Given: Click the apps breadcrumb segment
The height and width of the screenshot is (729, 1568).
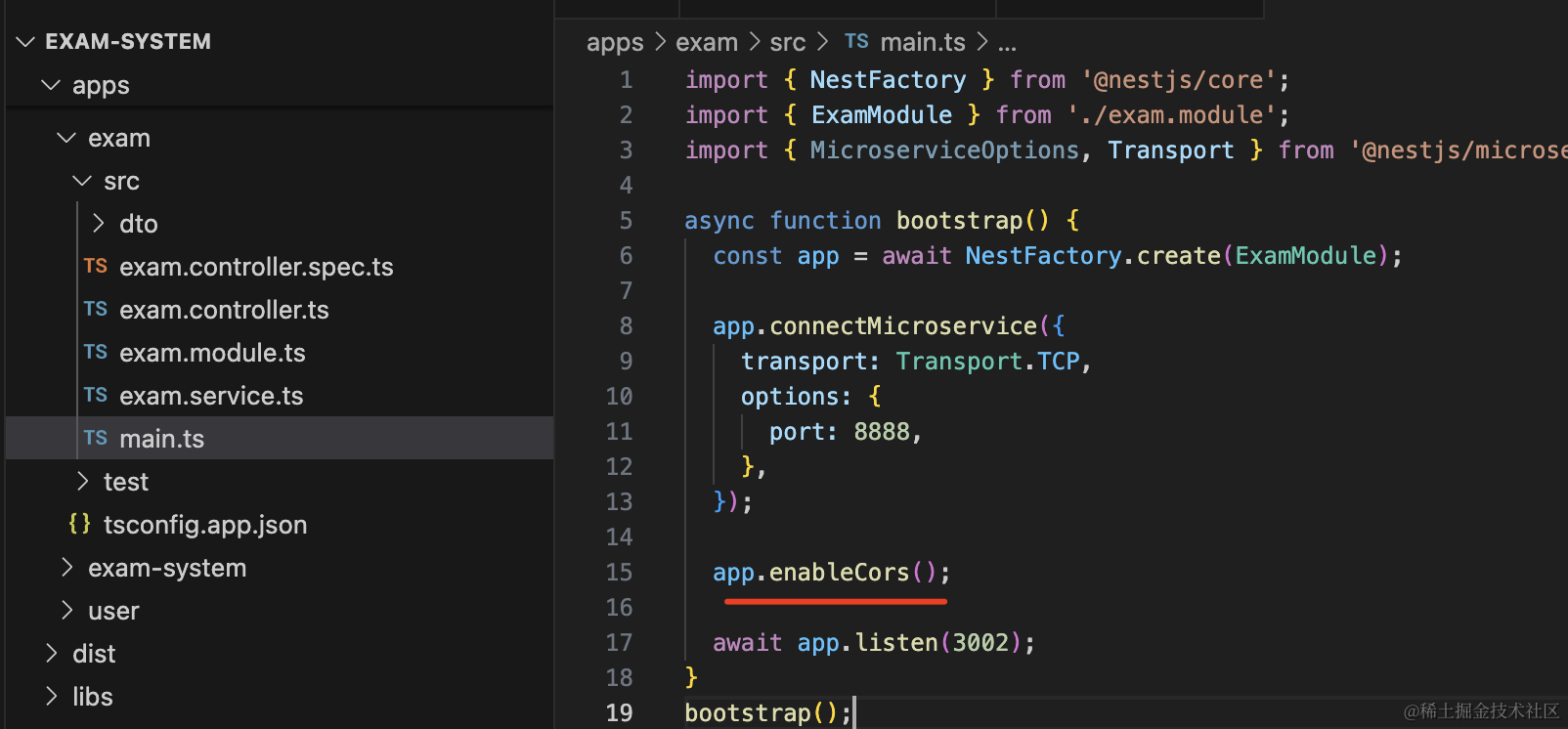Looking at the screenshot, I should tap(615, 43).
